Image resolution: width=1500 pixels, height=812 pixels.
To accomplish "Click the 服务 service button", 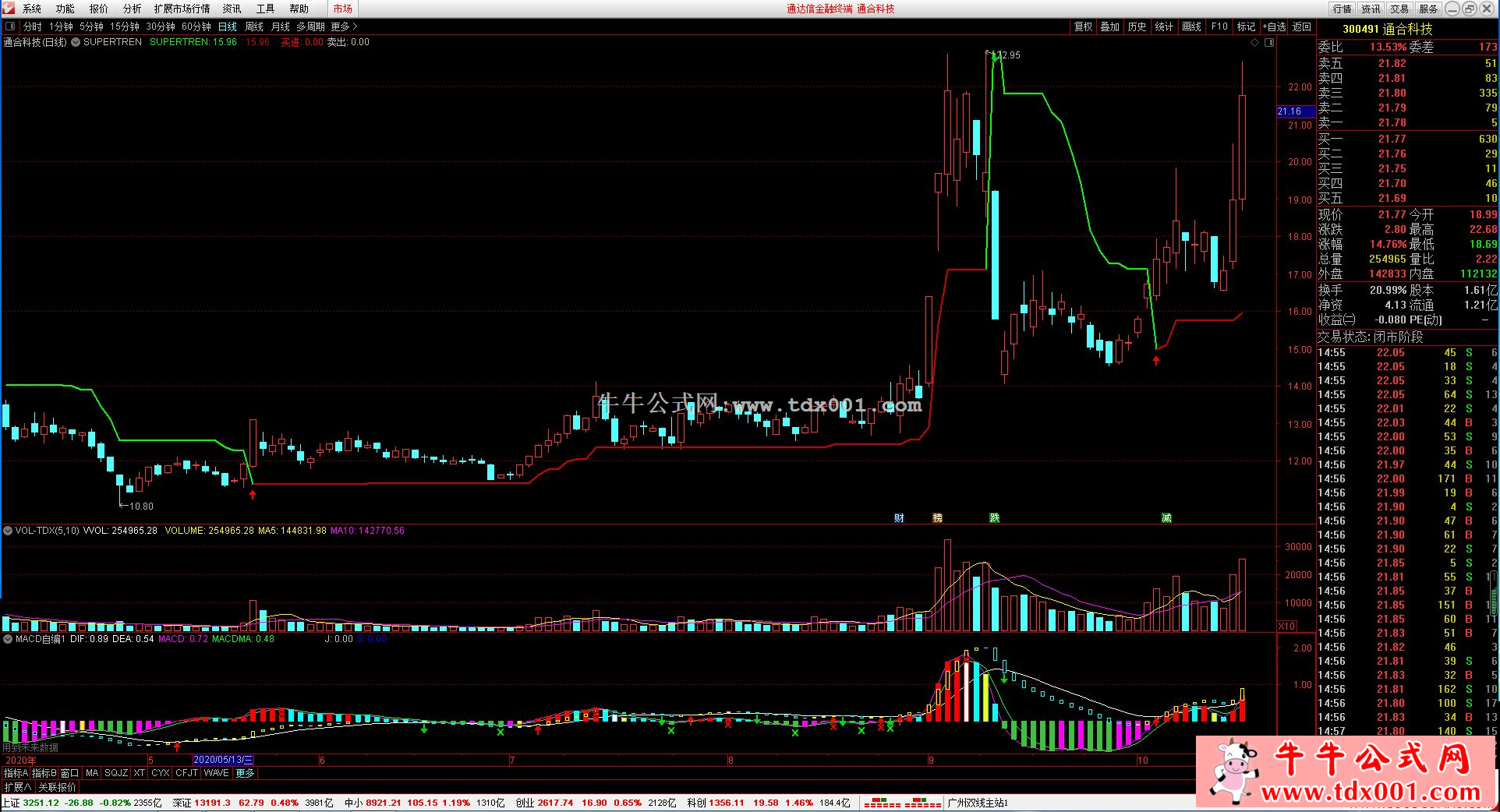I will (1428, 9).
